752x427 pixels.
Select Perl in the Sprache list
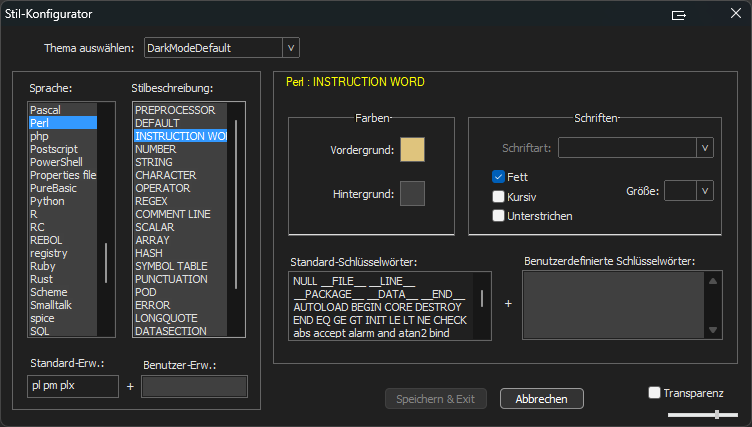point(63,123)
